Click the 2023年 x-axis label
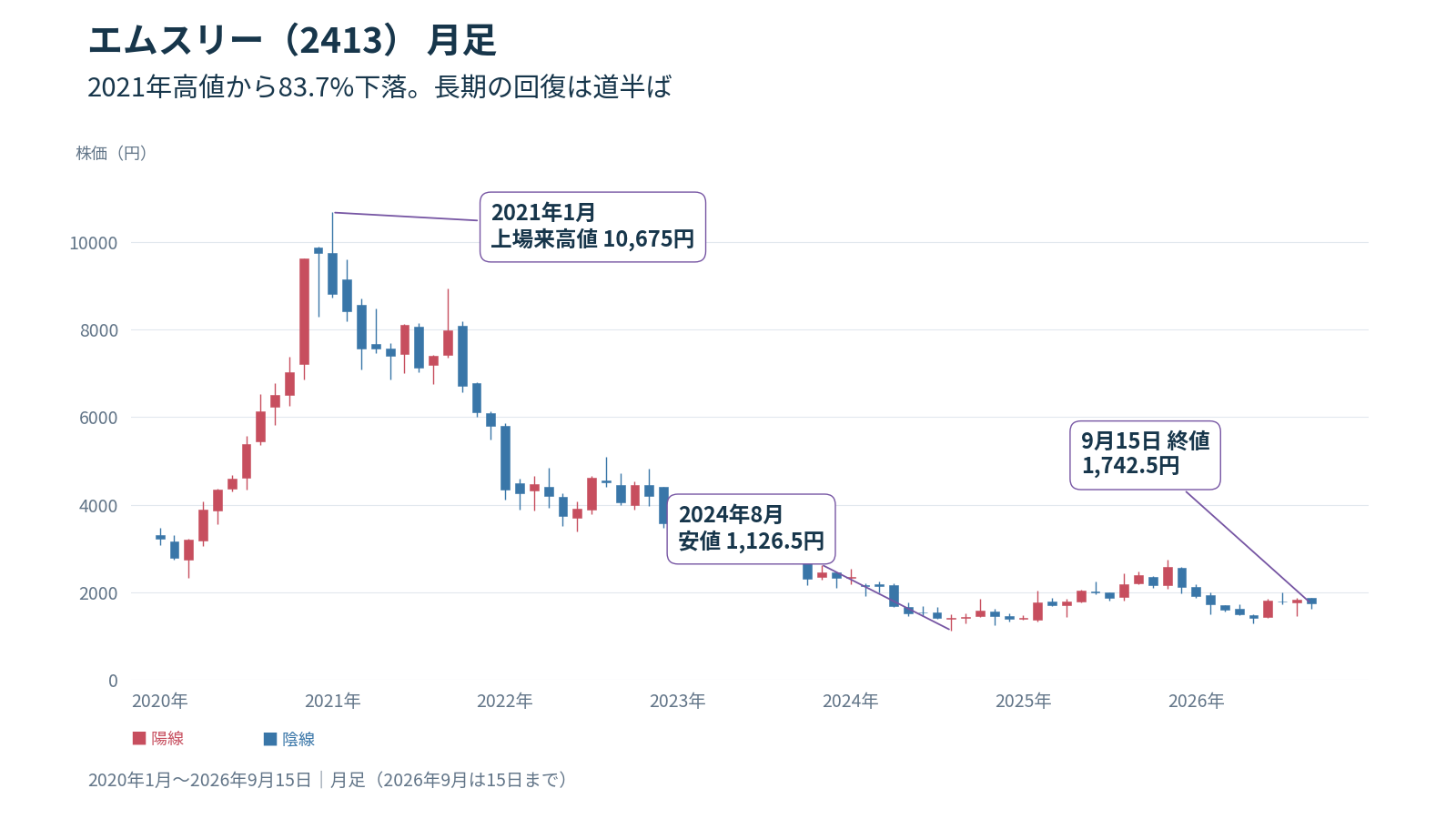This screenshot has height=819, width=1456. point(677,701)
